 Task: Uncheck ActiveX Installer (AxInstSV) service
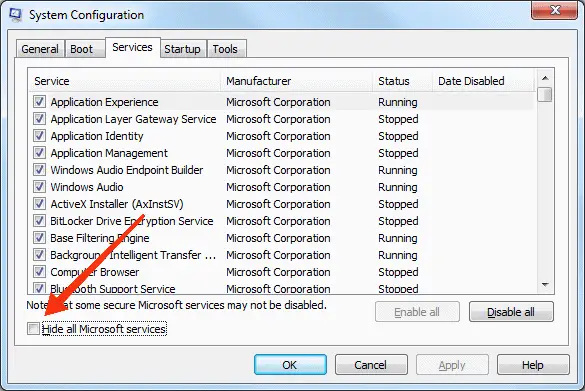[x=40, y=204]
